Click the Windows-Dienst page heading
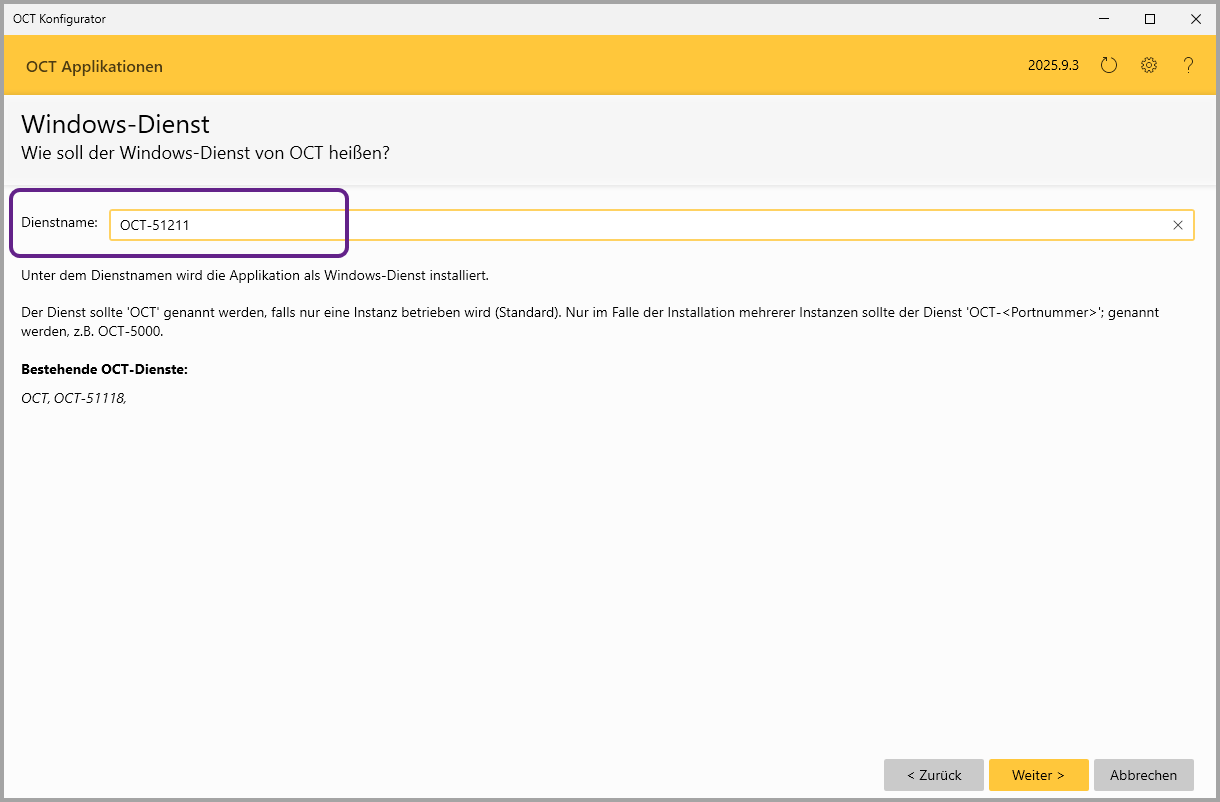 tap(115, 125)
